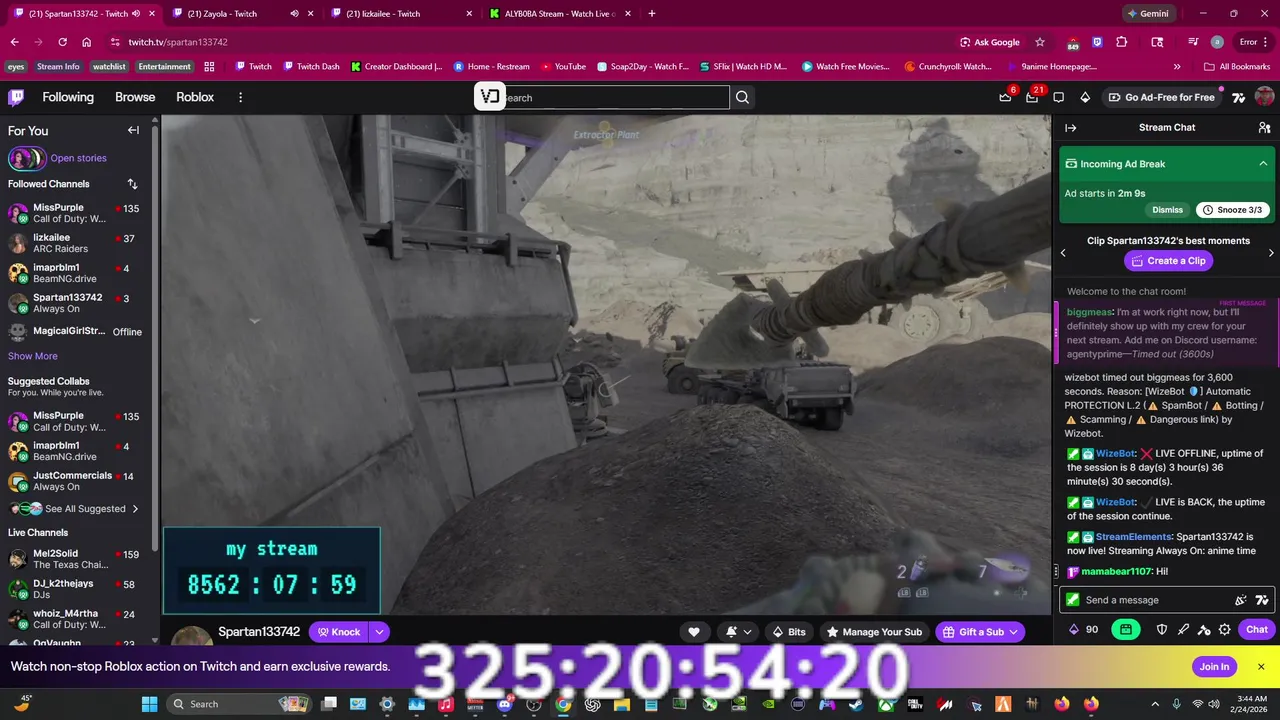Open the three-dot more menu beside Roblox
Screen dimensions: 1280x720
[x=240, y=97]
